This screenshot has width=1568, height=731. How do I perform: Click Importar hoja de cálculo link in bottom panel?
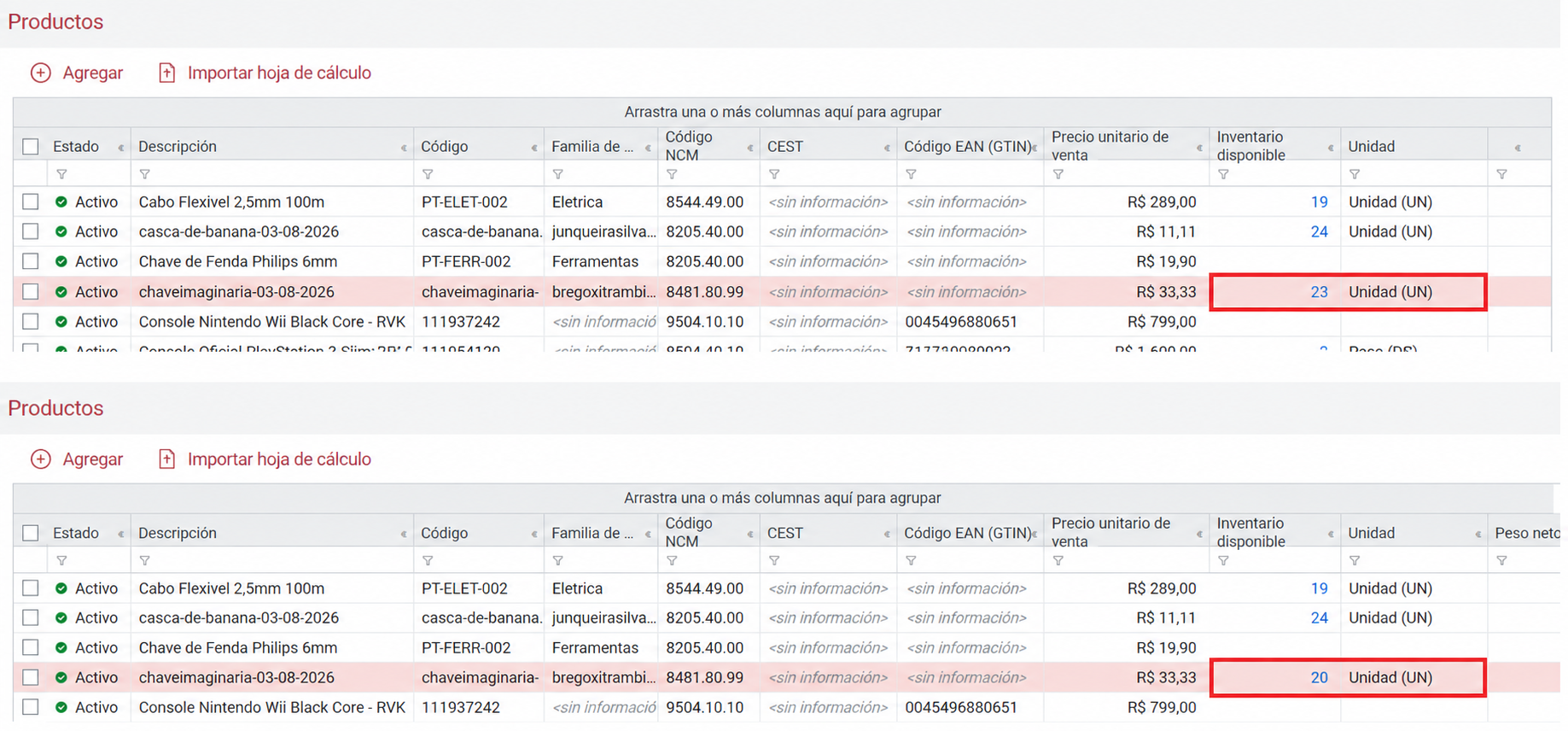click(x=279, y=459)
